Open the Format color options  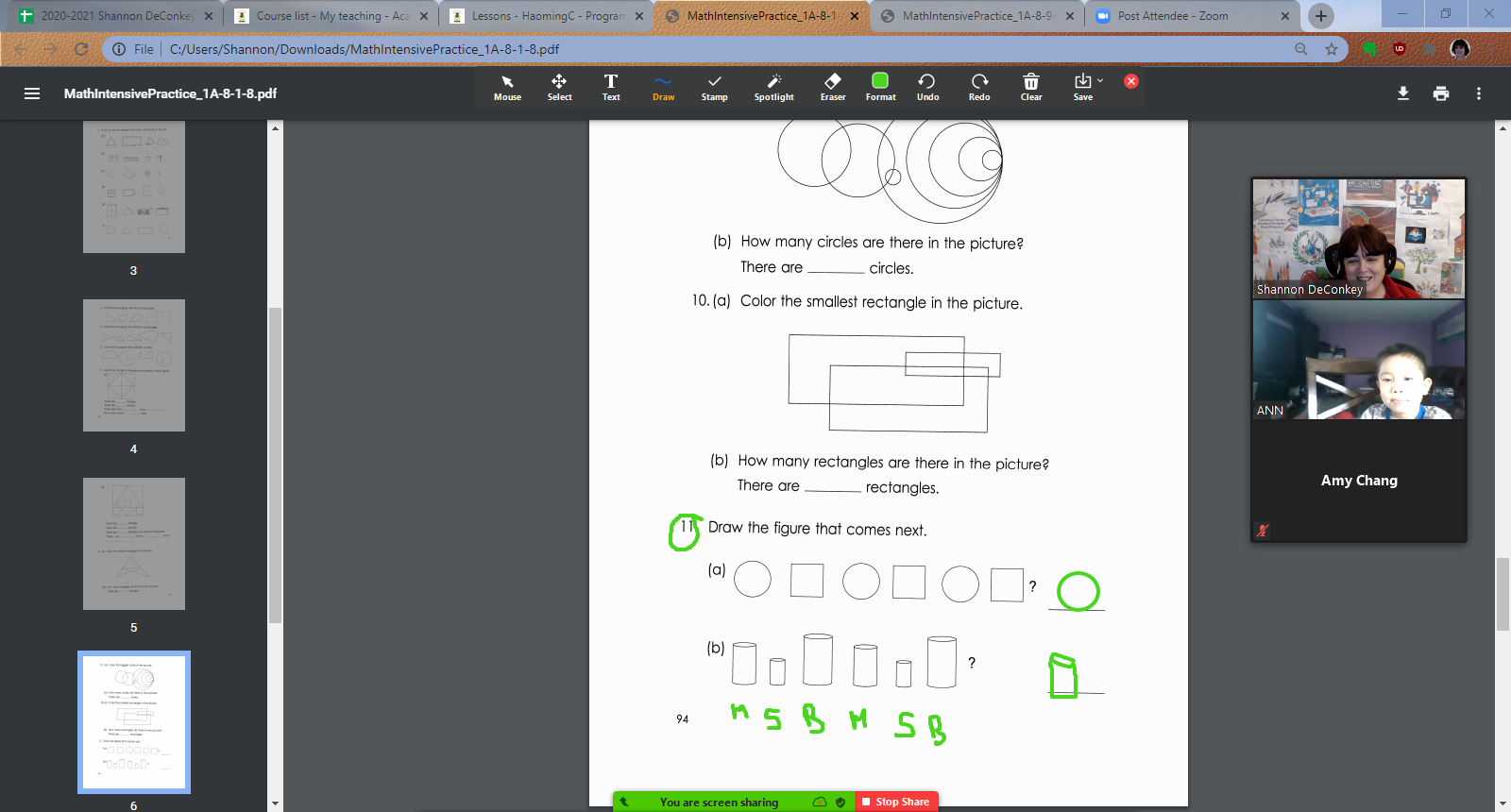[x=880, y=88]
